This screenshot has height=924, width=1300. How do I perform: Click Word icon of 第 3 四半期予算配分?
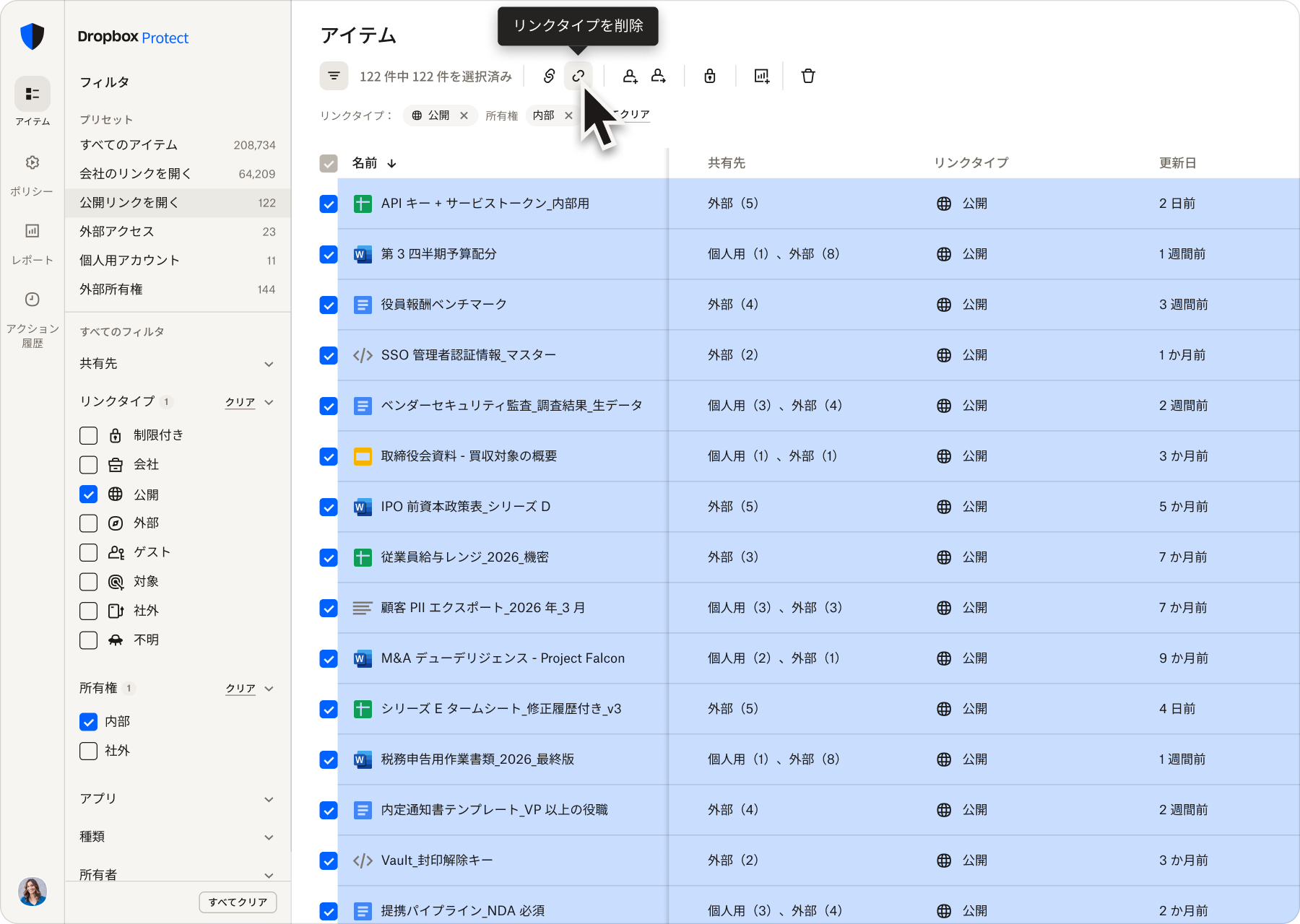pos(363,254)
